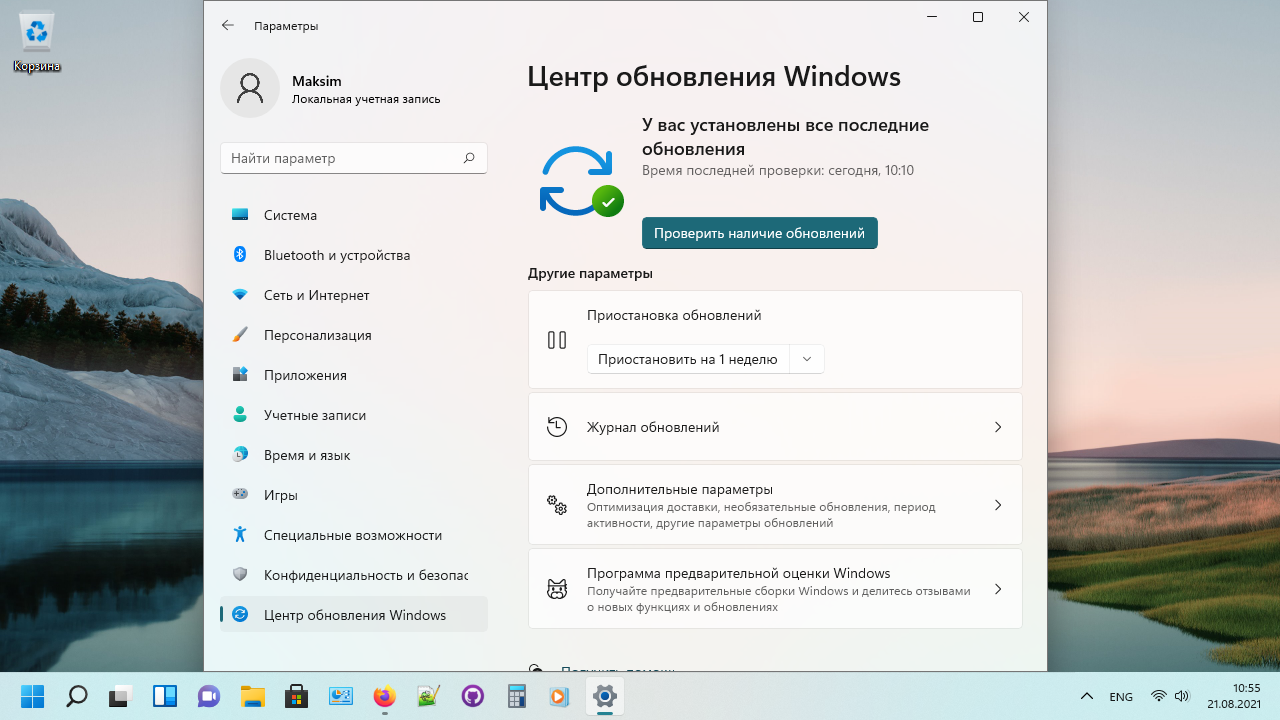
Task: Click the Центр обновления Windows page title
Action: [x=714, y=77]
